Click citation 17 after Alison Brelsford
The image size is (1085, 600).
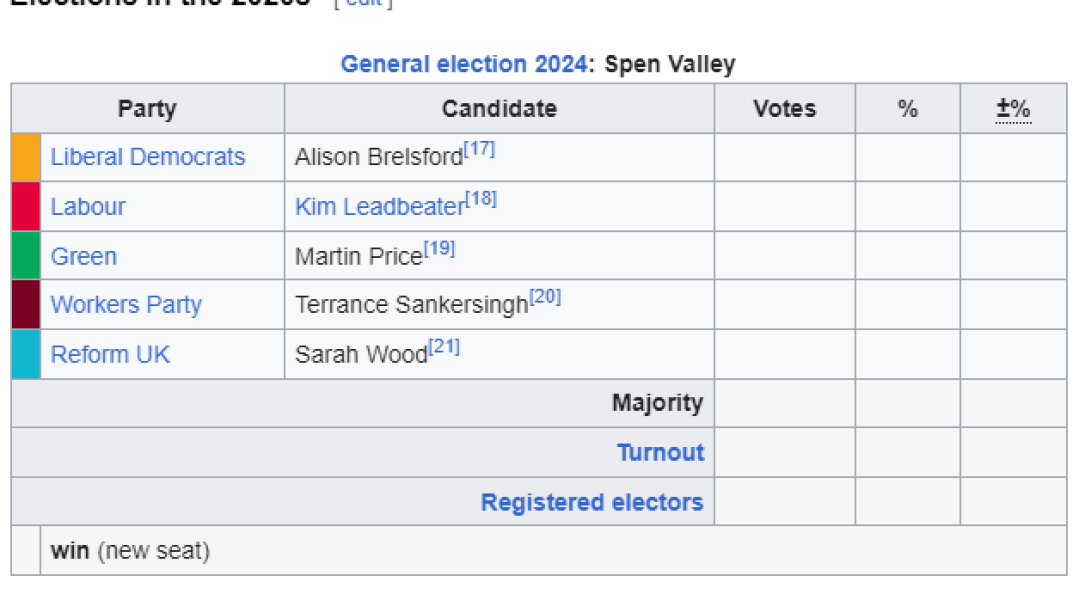(480, 150)
